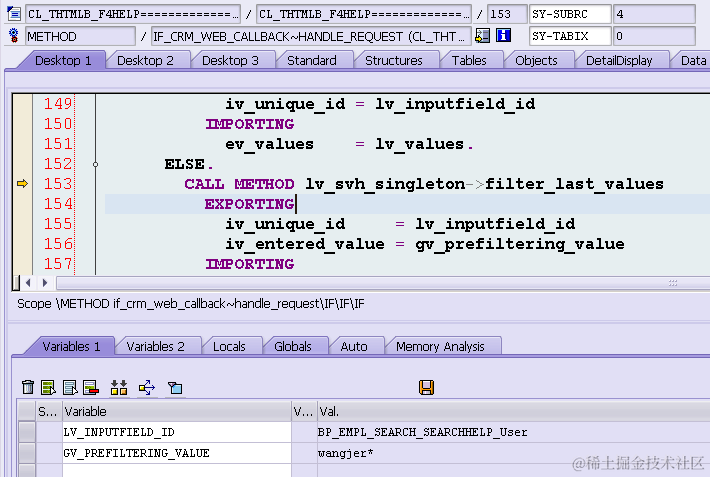Open the DetailDisplay tab

[x=619, y=60]
